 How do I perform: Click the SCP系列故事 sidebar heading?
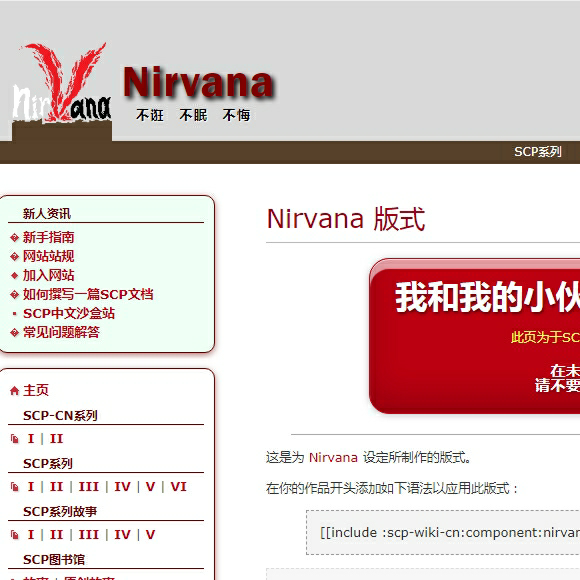[60, 512]
